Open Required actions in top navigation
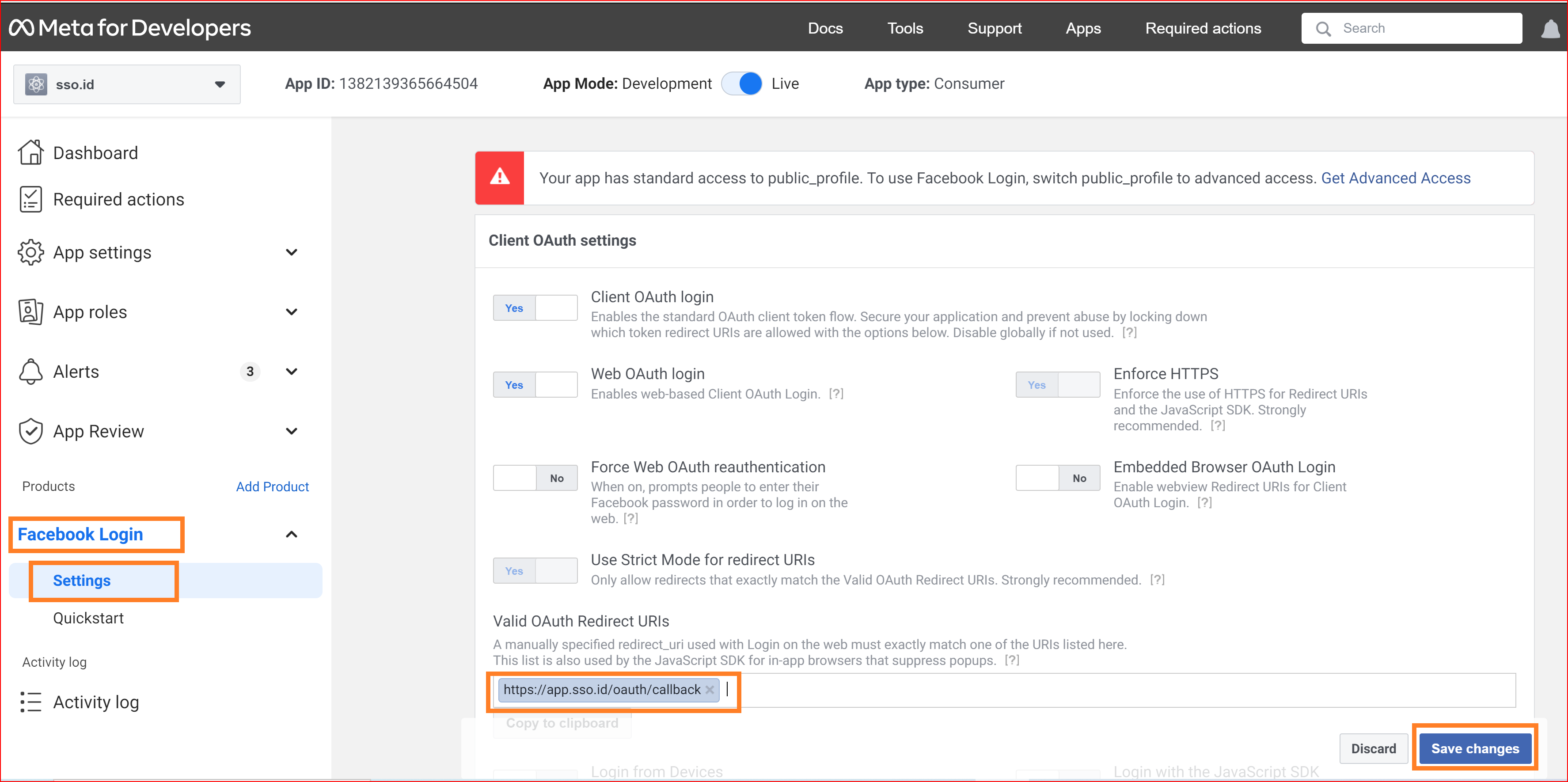Screen dimensions: 1568x782 point(1203,29)
